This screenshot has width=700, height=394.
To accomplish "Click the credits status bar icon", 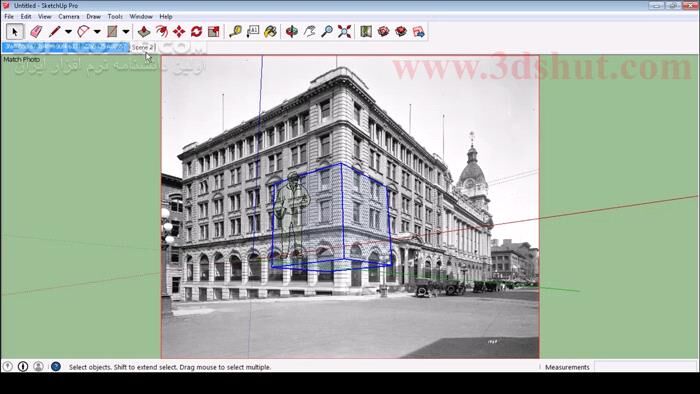I will pos(23,366).
